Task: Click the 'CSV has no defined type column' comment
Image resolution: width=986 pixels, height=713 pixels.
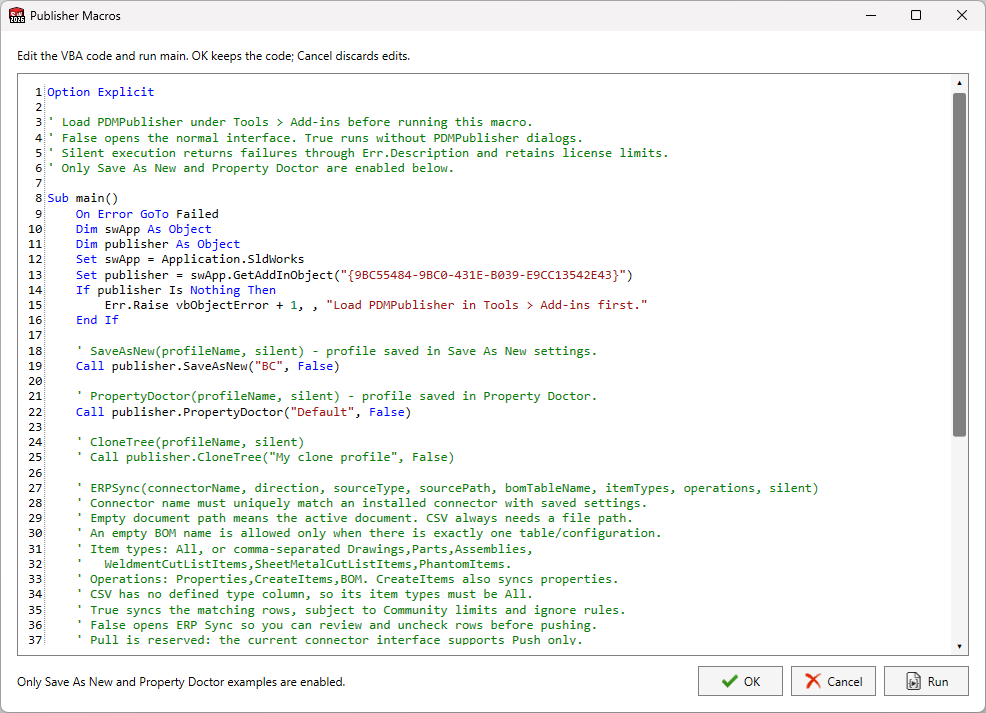Action: pyautogui.click(x=304, y=594)
